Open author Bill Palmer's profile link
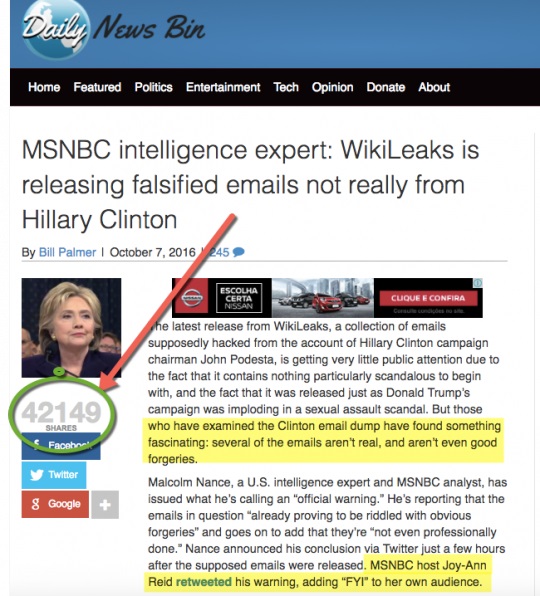 (67, 252)
